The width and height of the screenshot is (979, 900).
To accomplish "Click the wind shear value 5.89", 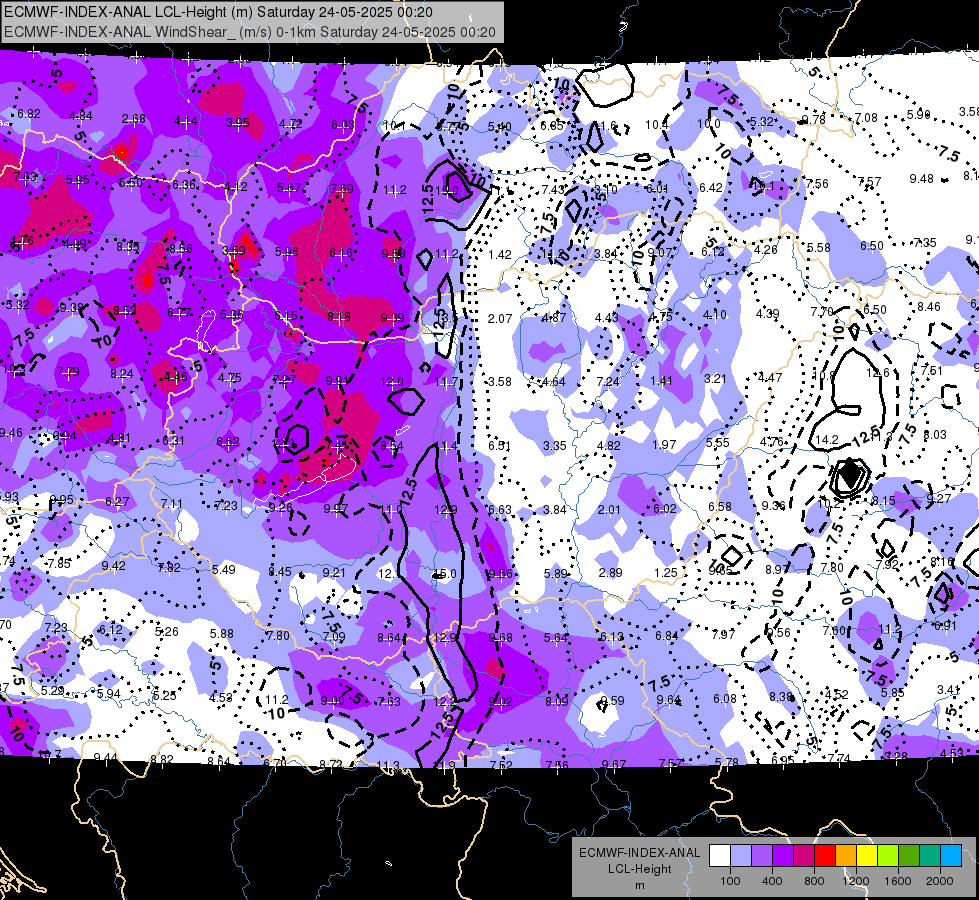I will click(x=555, y=573).
